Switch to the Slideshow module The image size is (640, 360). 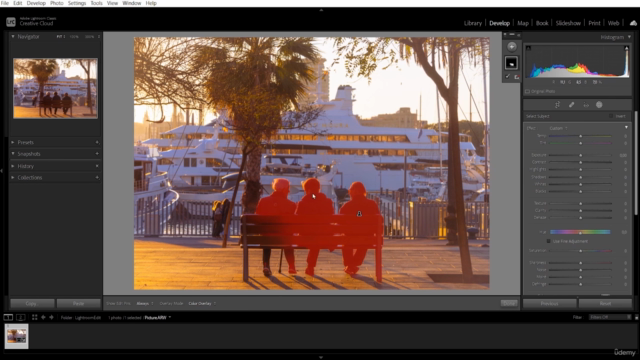point(568,23)
